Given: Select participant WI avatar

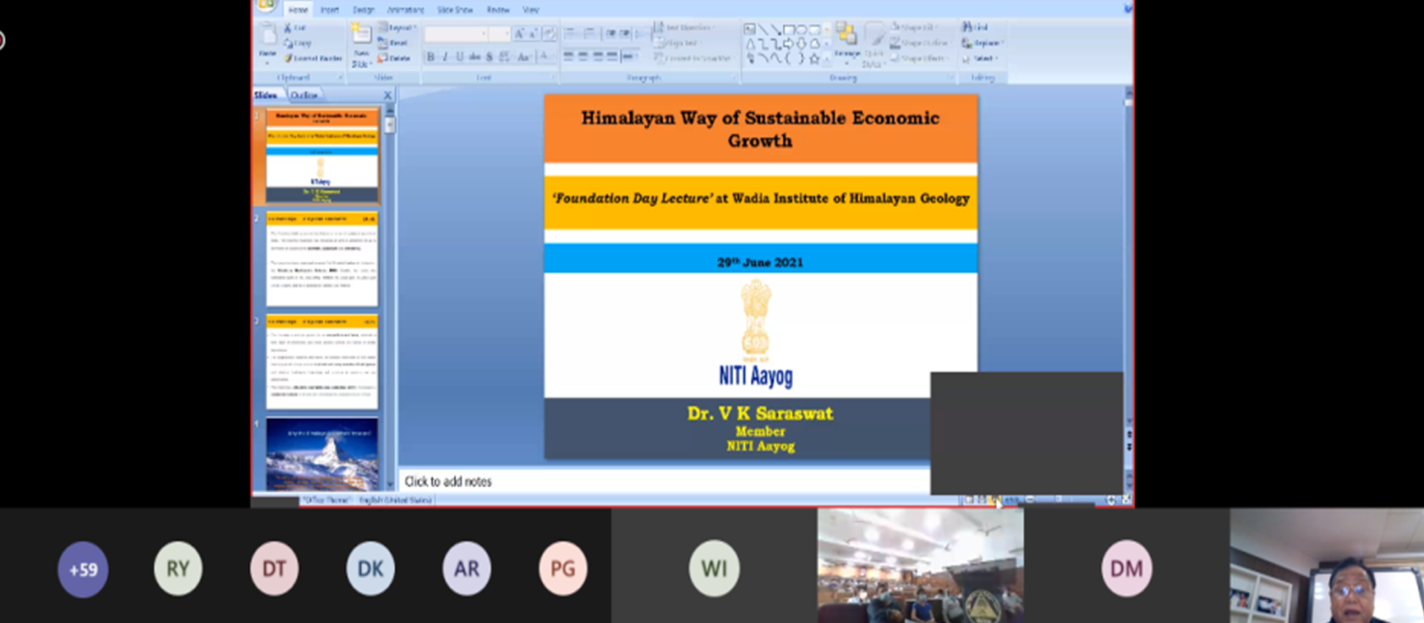Looking at the screenshot, I should (714, 569).
